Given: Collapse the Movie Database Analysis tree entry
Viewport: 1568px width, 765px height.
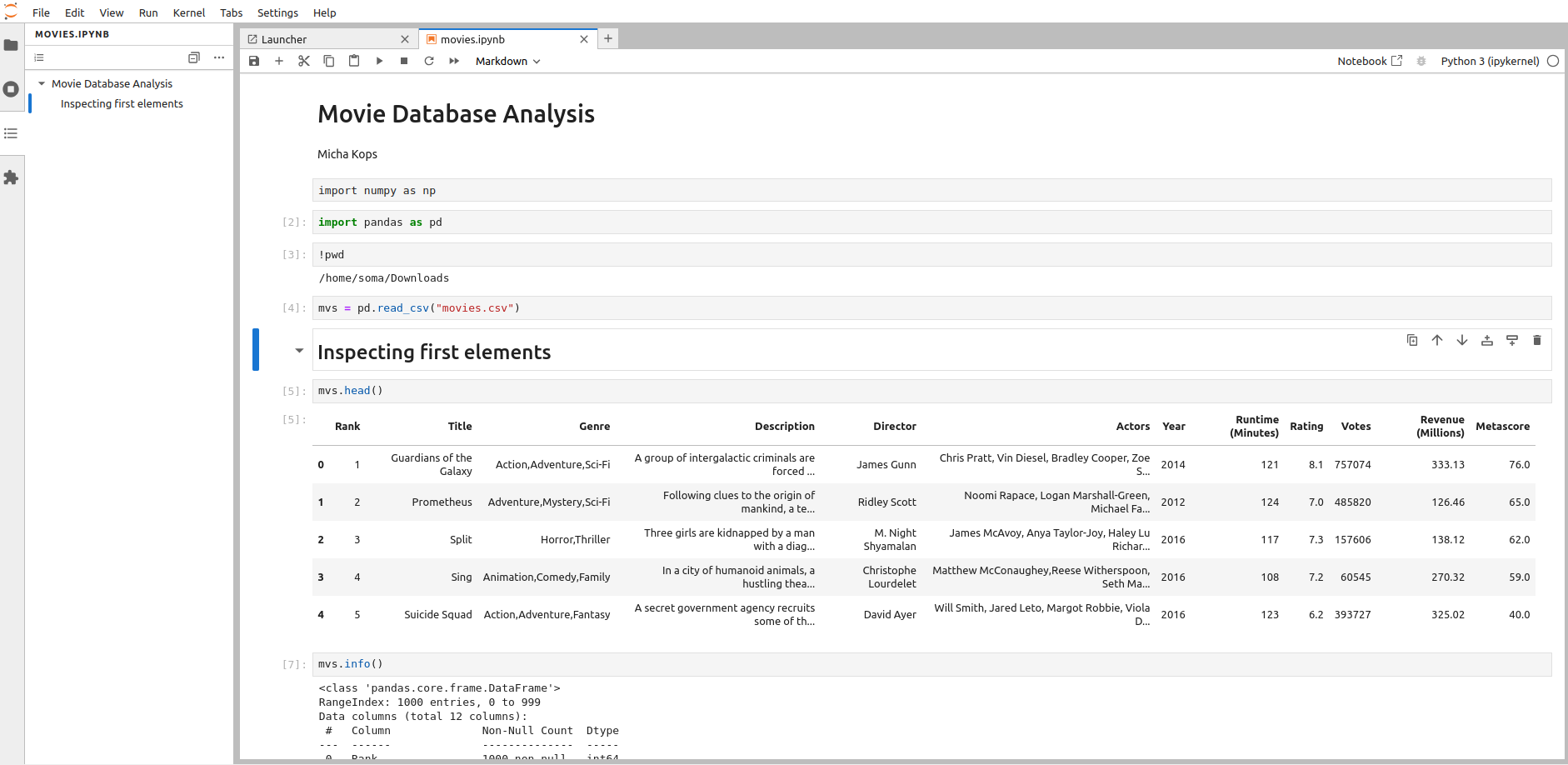Looking at the screenshot, I should coord(42,83).
